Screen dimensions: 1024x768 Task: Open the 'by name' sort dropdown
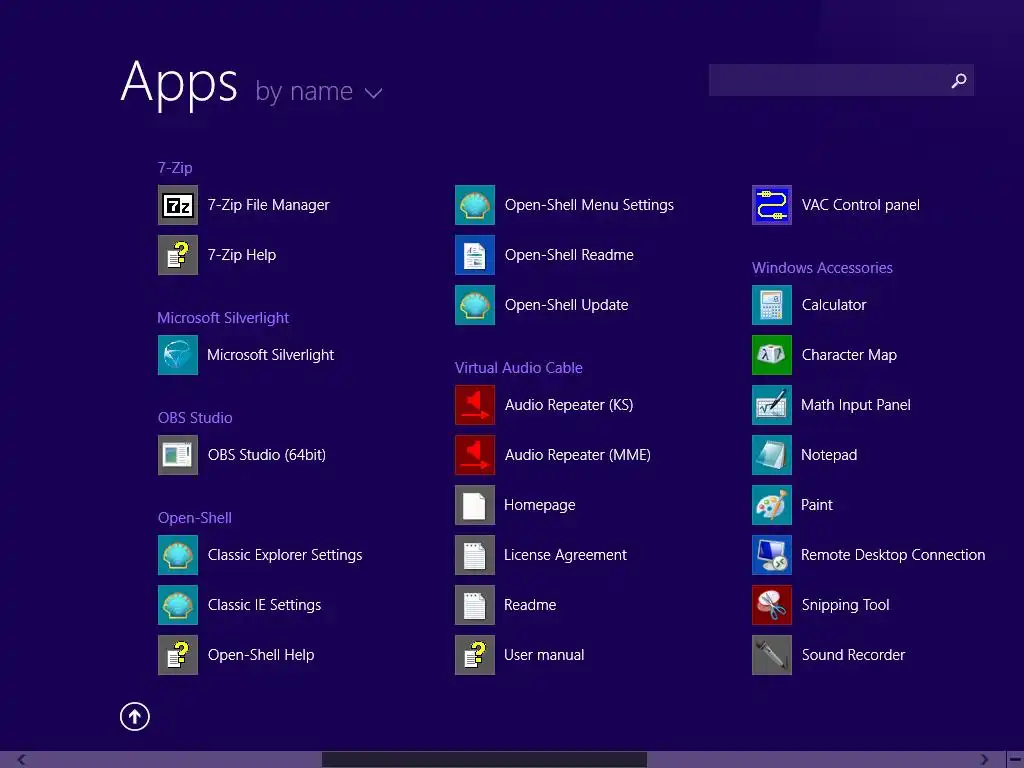[319, 91]
